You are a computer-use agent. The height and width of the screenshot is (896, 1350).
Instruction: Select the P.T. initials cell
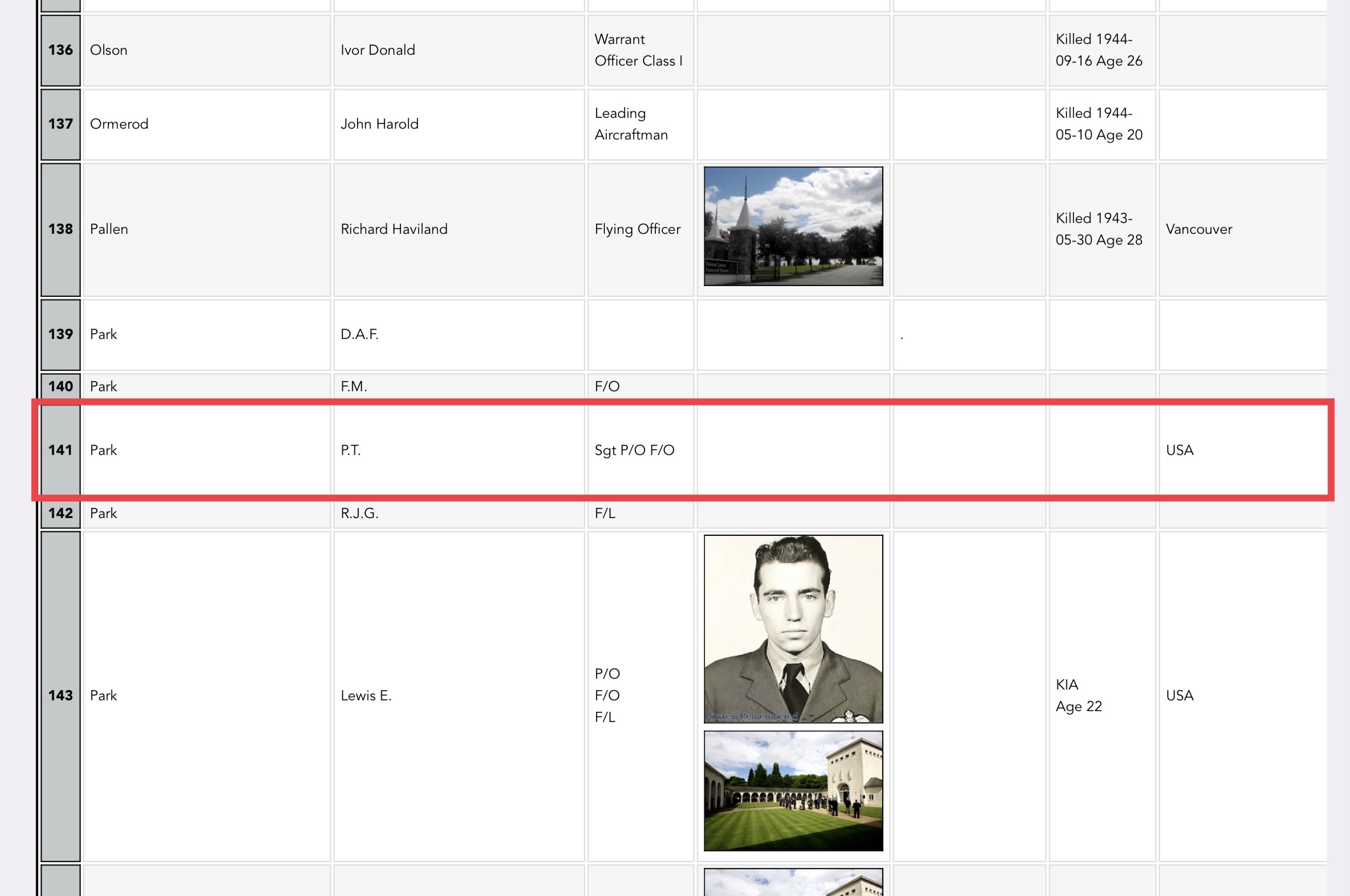pos(458,450)
